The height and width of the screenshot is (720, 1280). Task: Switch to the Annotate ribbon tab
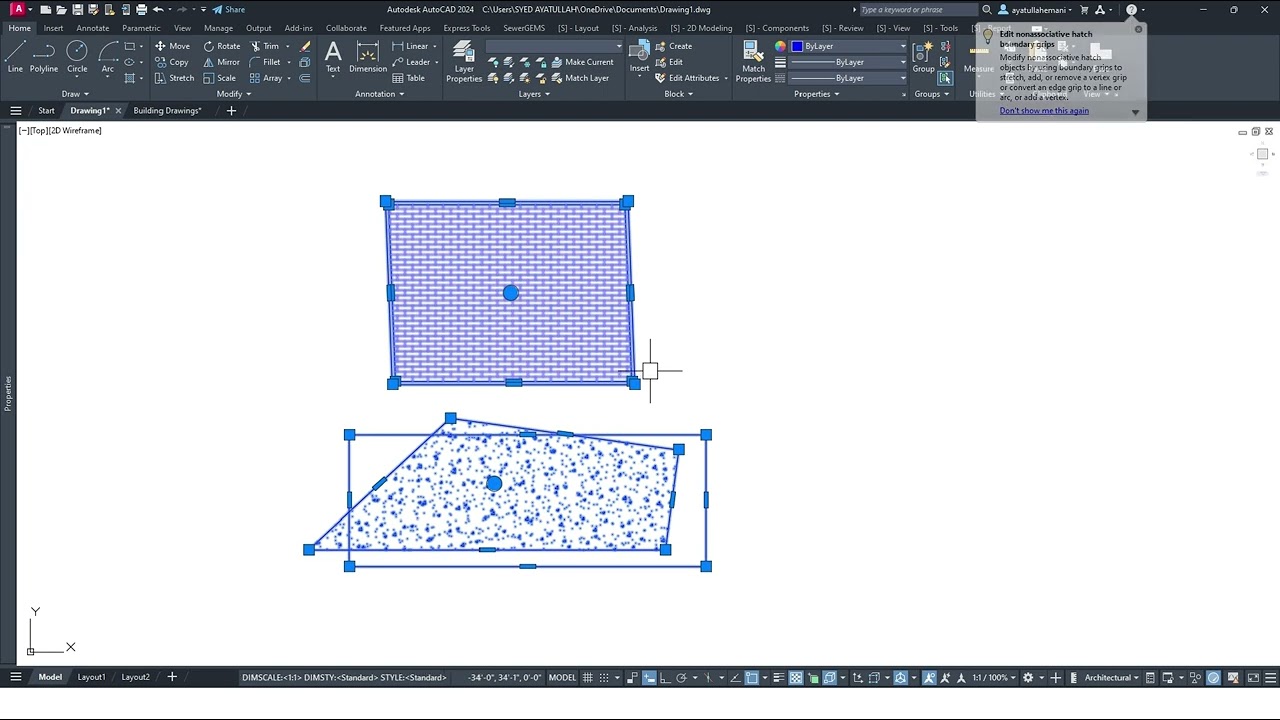point(93,28)
